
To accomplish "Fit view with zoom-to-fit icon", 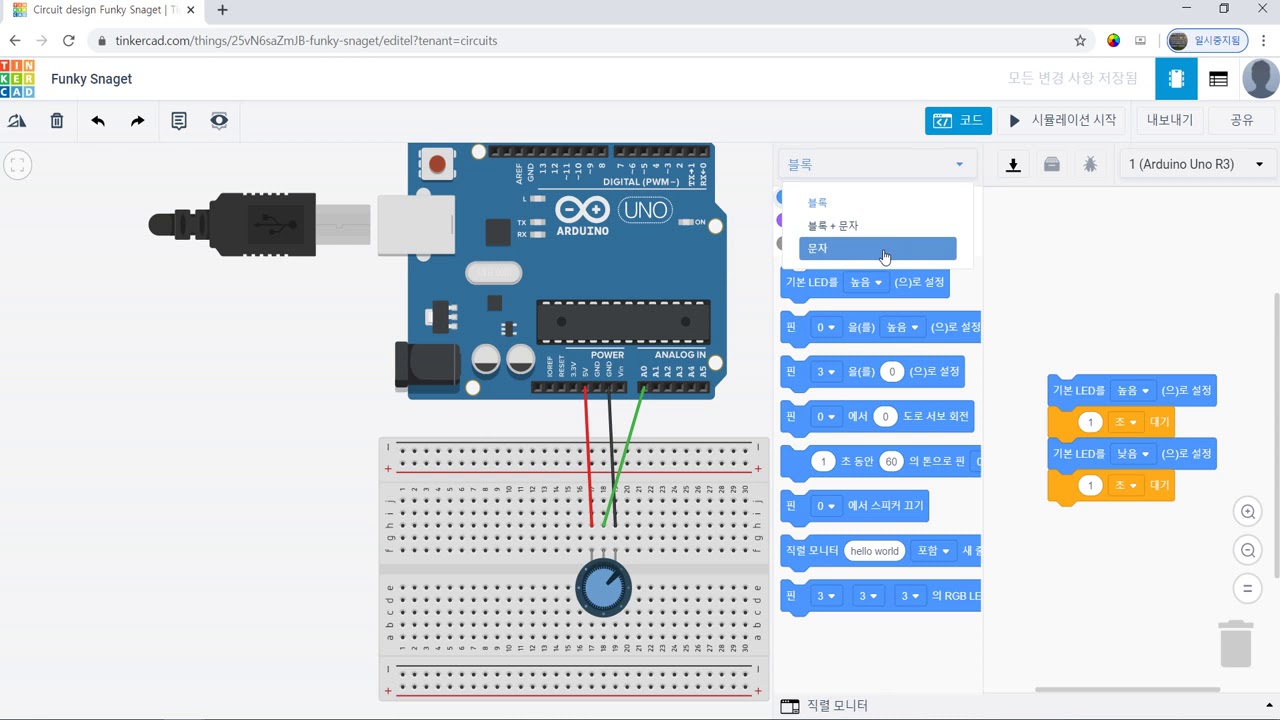I will pyautogui.click(x=17, y=165).
